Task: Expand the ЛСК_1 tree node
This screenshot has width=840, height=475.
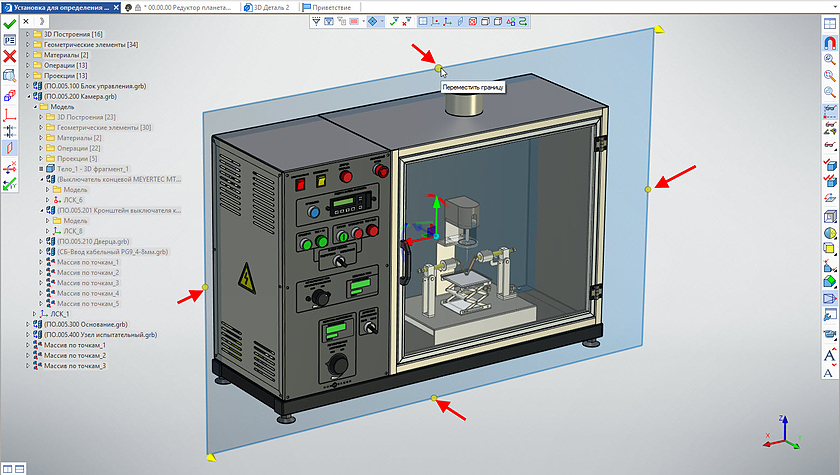Action: coord(35,314)
